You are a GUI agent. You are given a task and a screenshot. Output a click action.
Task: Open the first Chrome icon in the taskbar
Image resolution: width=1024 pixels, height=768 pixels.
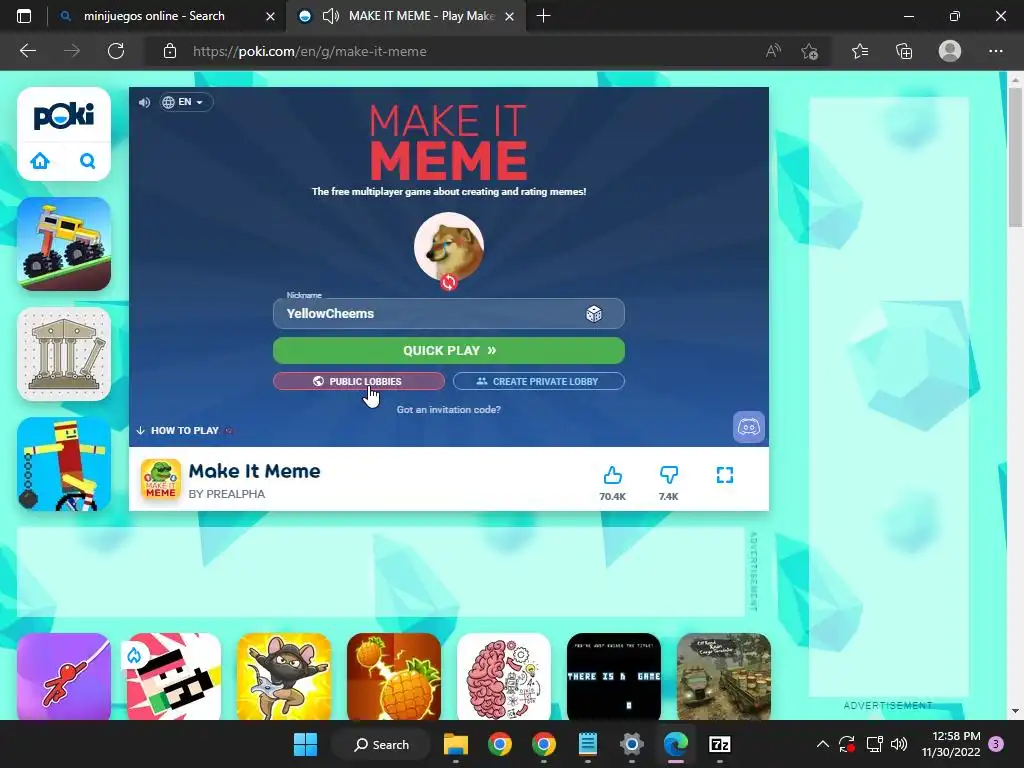[500, 744]
